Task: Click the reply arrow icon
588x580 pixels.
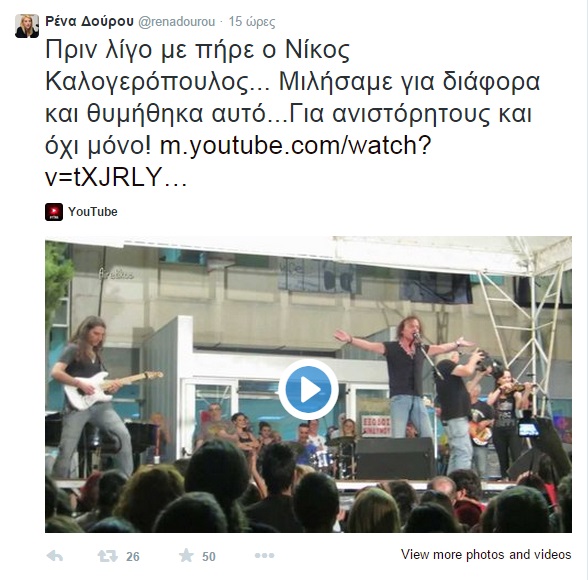Action: [x=55, y=556]
